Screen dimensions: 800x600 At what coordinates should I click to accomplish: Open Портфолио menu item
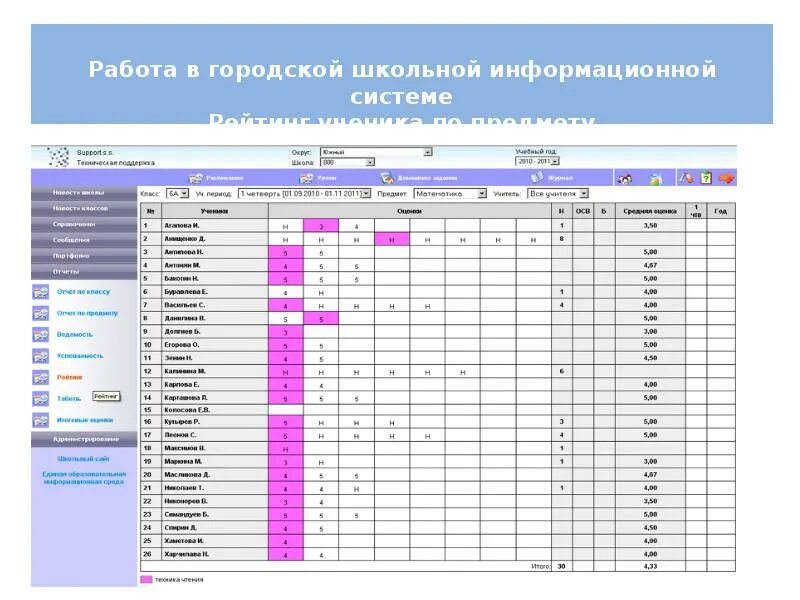pyautogui.click(x=84, y=256)
